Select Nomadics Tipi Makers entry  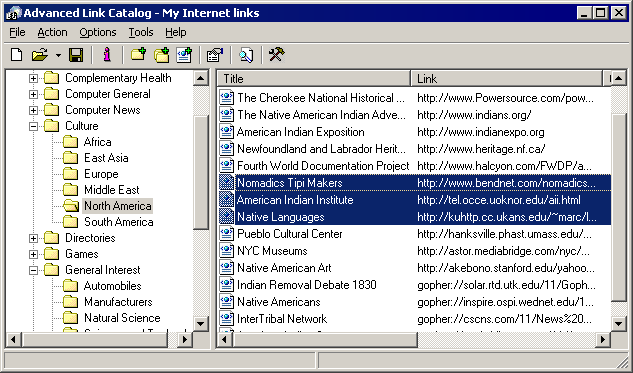[x=289, y=183]
